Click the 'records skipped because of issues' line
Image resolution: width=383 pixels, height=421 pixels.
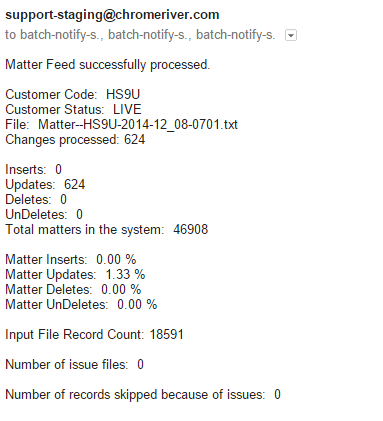143,395
